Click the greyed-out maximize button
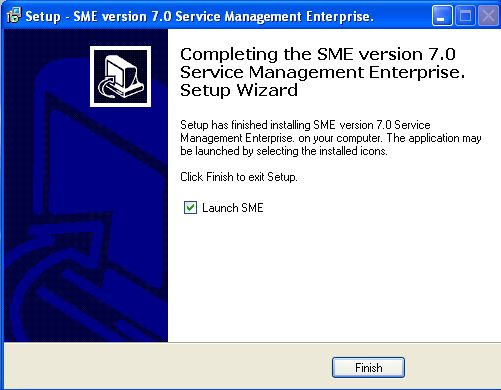501x390 pixels. pyautogui.click(x=465, y=16)
